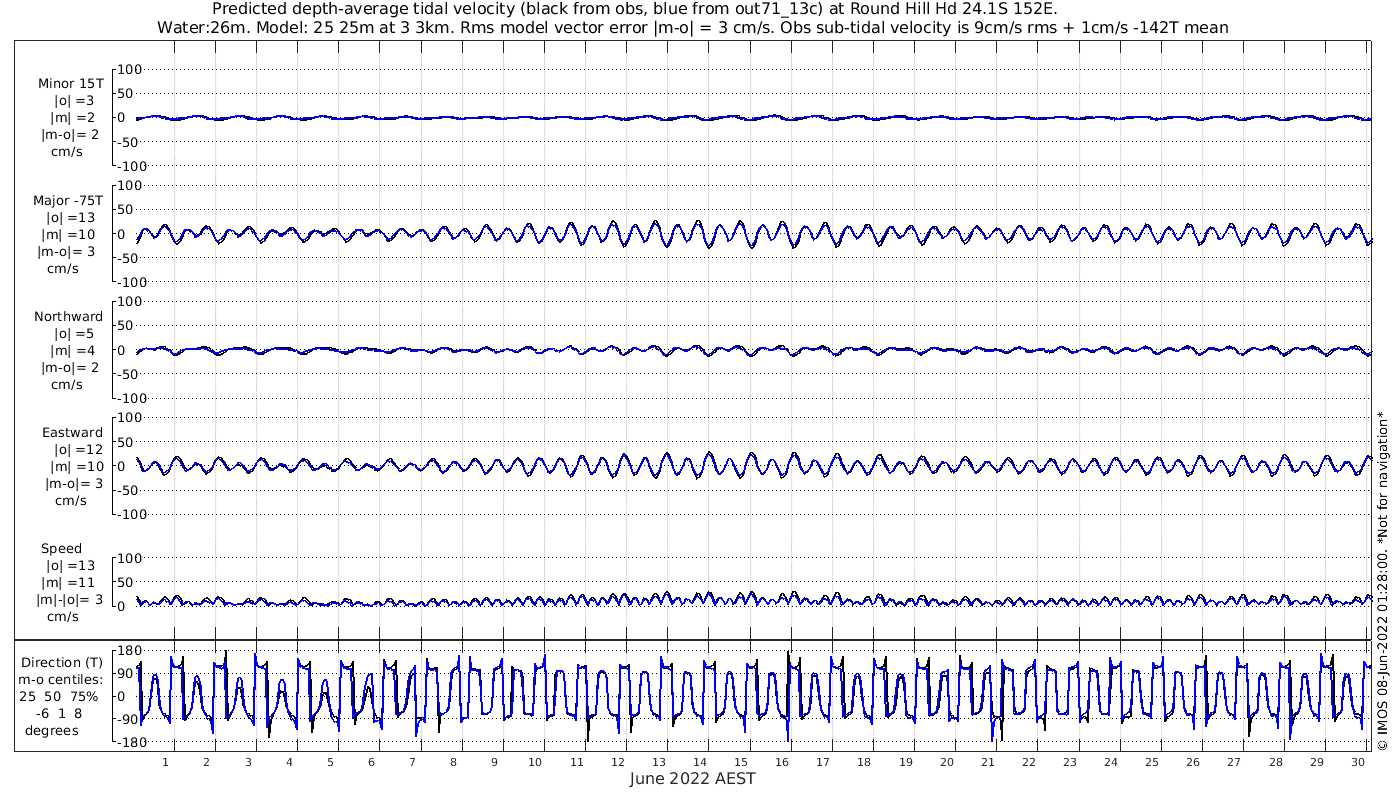Select day 23 on the date axis
The height and width of the screenshot is (800, 1400).
point(1070,763)
